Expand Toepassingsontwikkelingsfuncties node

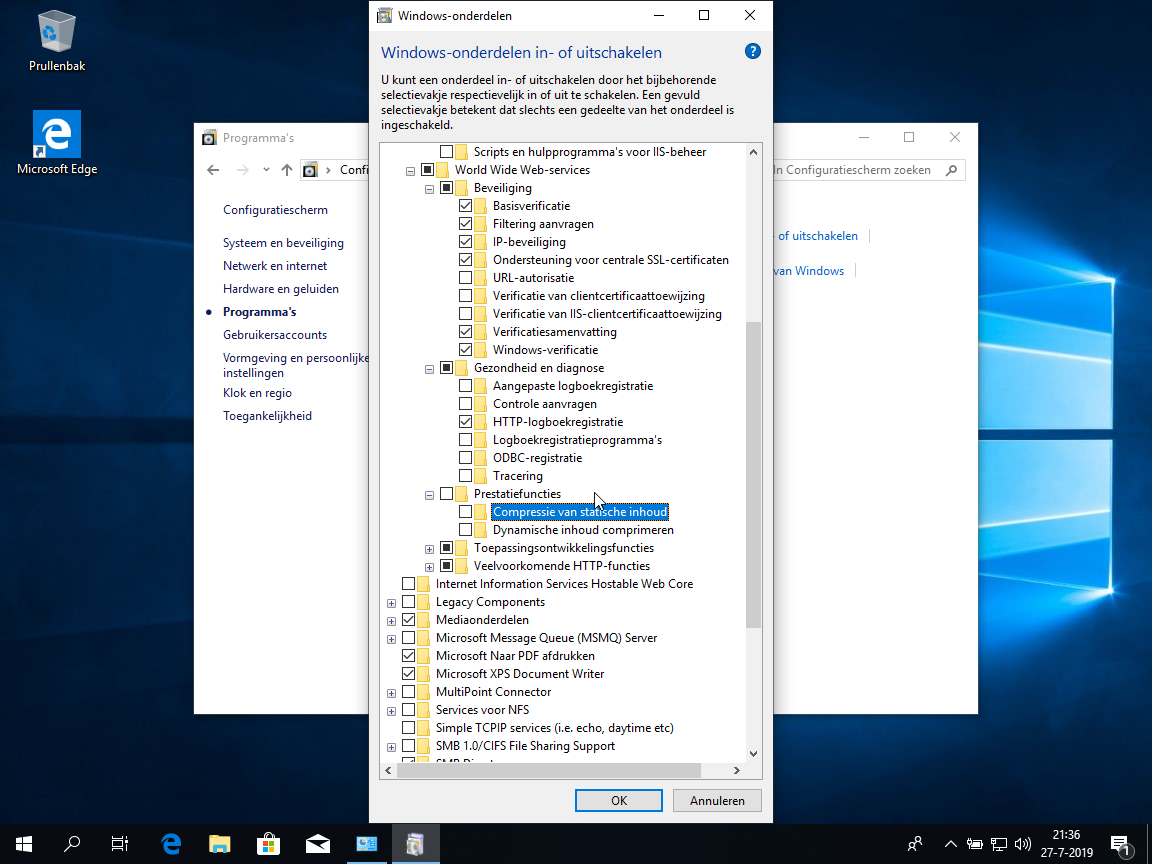[429, 549]
